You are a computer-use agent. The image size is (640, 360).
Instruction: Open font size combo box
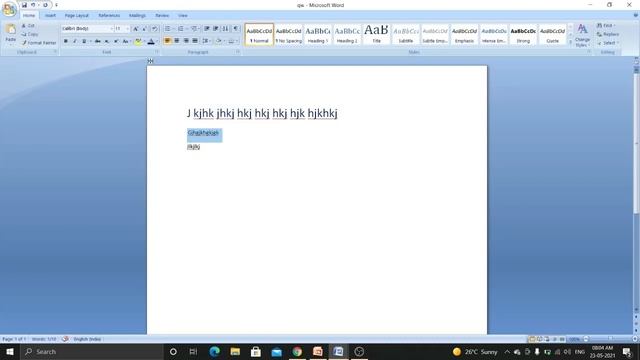tap(122, 29)
